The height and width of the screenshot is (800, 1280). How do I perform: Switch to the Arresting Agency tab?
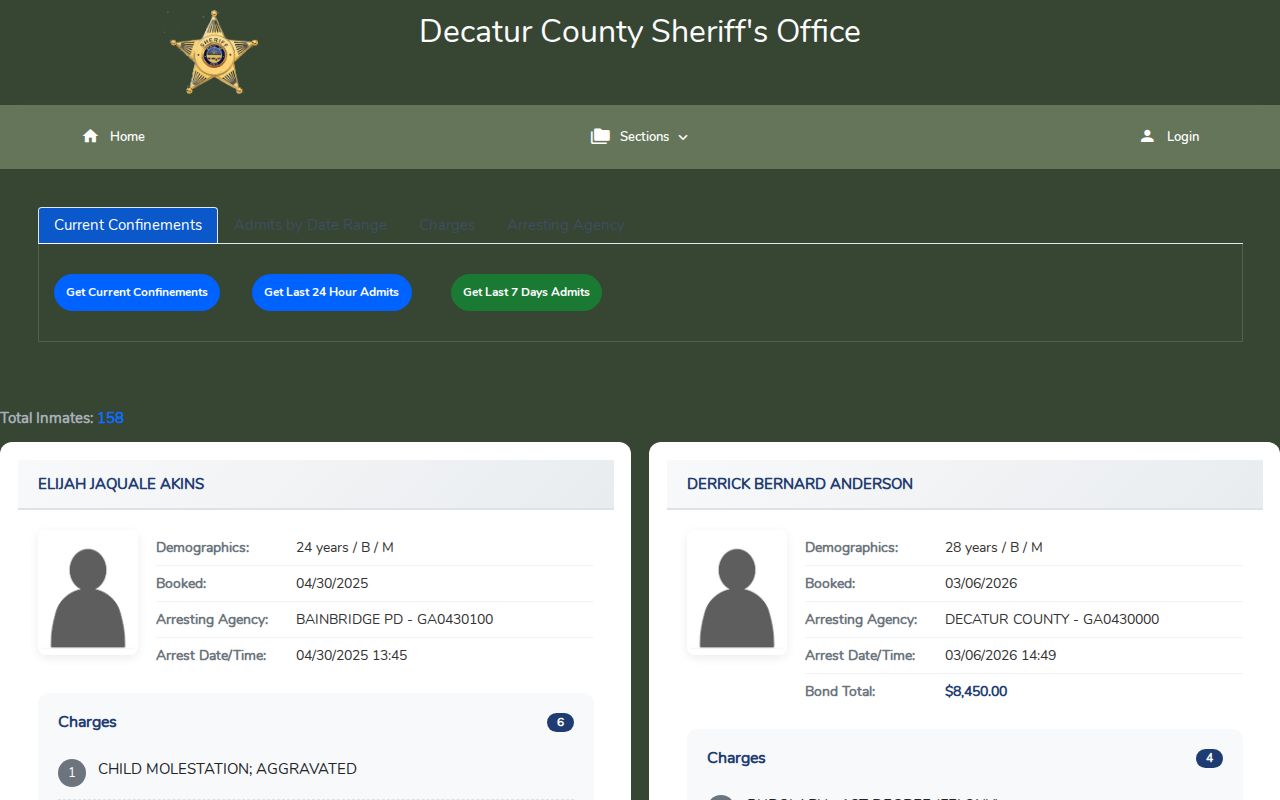(565, 225)
